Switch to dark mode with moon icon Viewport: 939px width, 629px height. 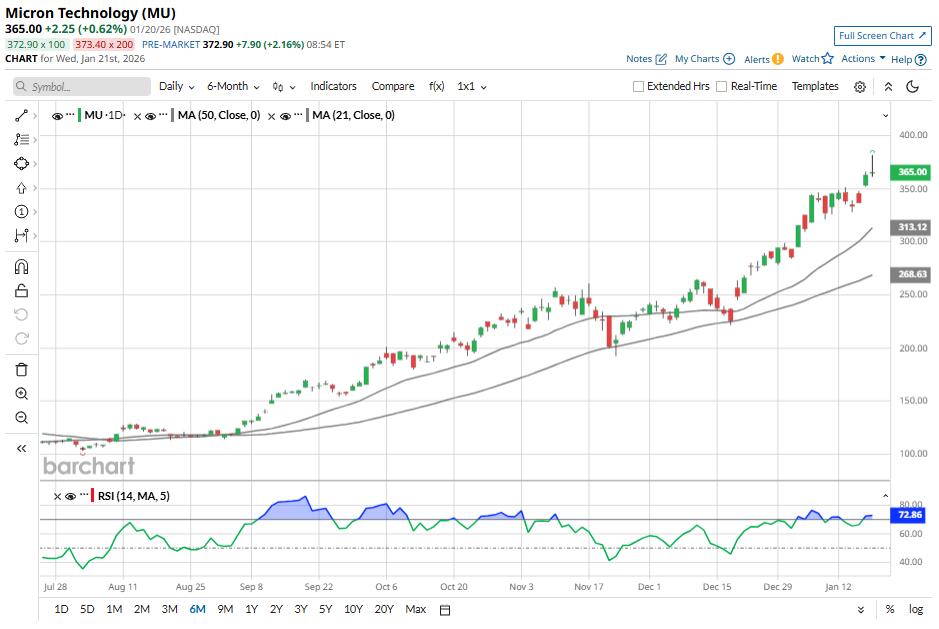913,87
